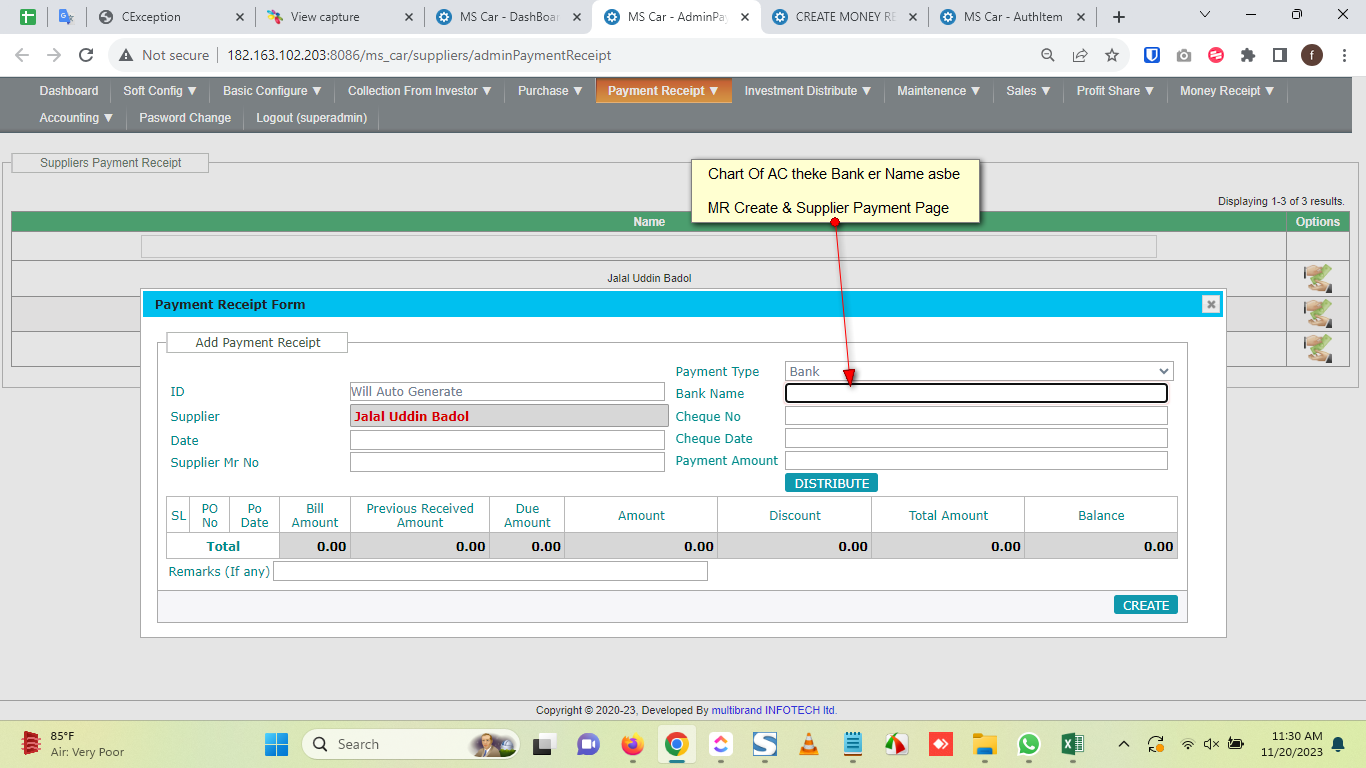Switch to the MS Car - AuthItem tab
1366x768 pixels.
(x=1011, y=17)
